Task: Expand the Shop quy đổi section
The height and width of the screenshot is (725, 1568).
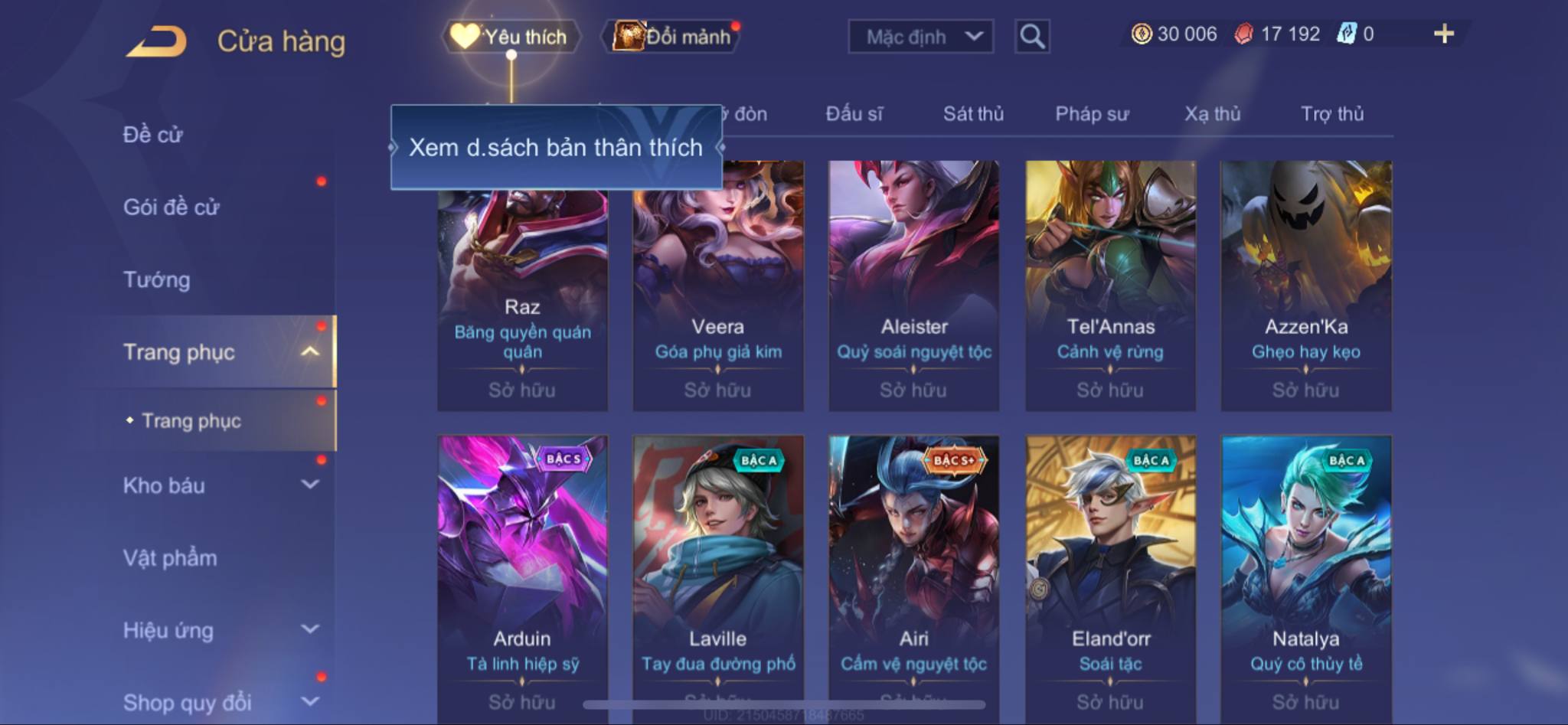Action: point(310,701)
